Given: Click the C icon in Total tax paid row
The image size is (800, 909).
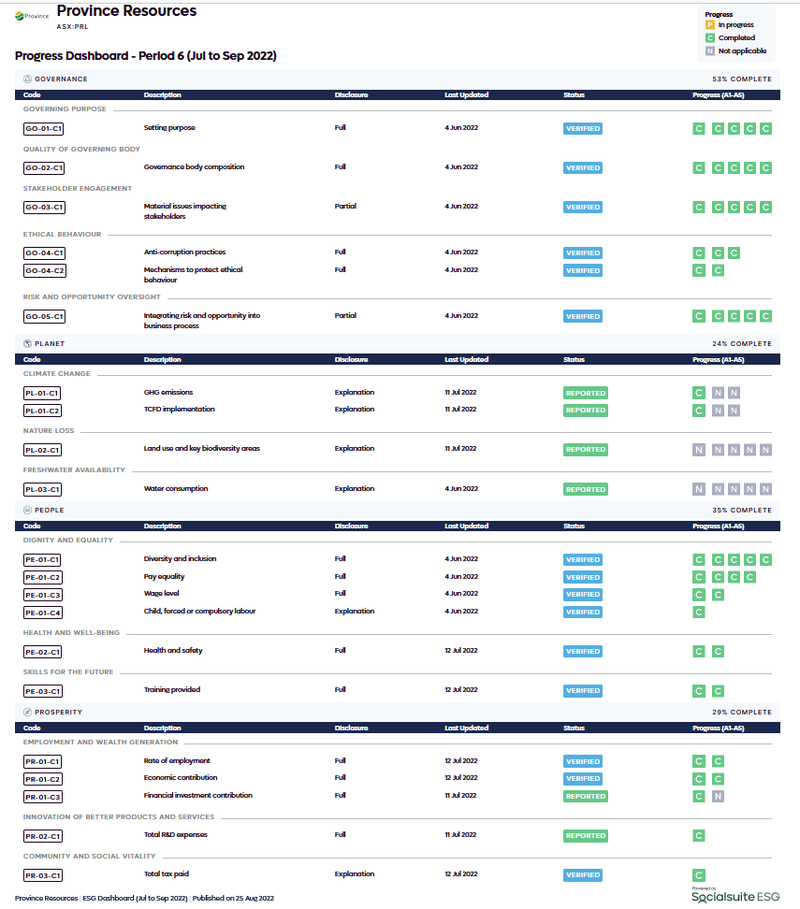Looking at the screenshot, I should 699,875.
